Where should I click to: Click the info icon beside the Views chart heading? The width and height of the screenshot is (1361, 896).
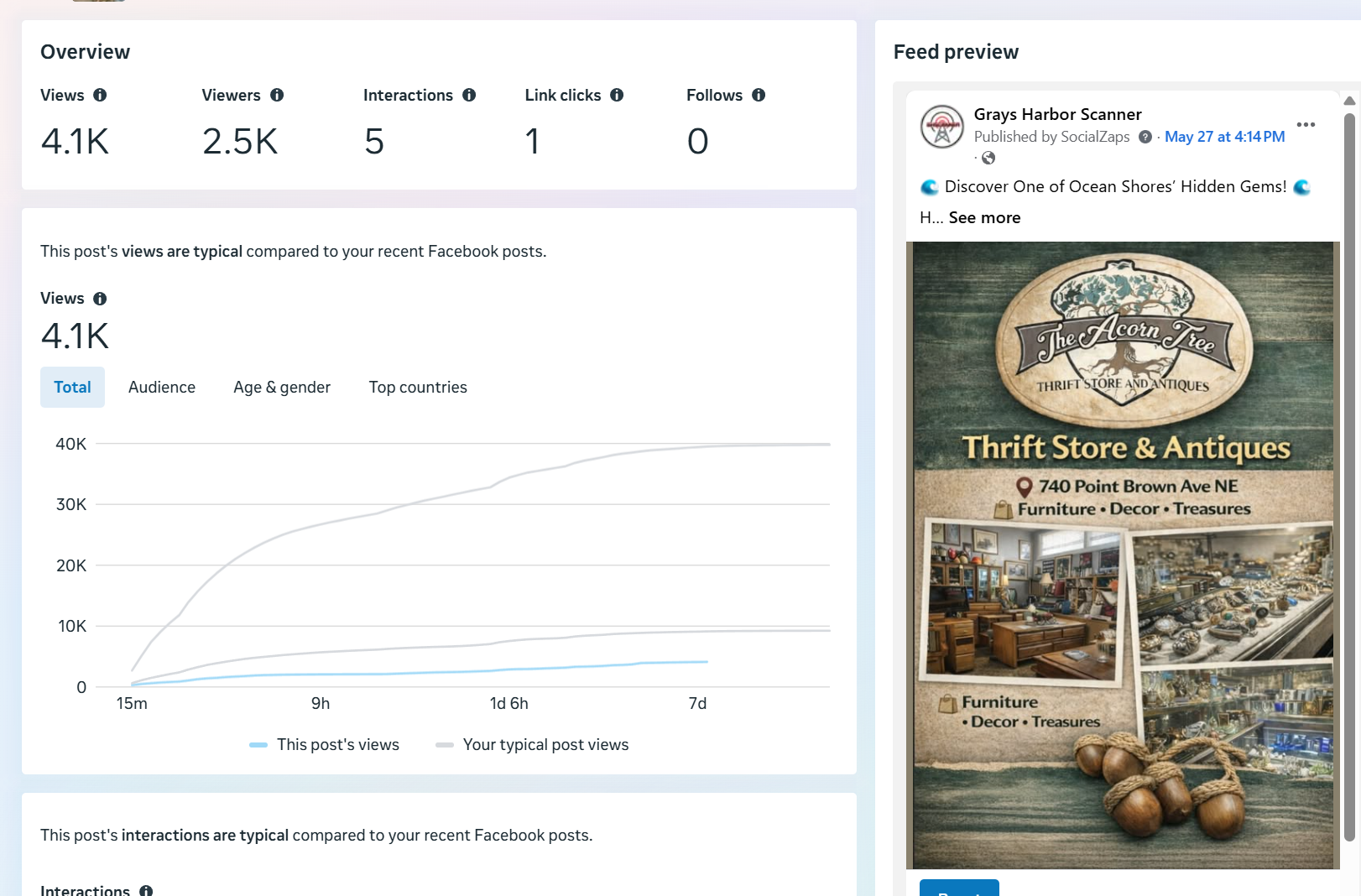(x=100, y=299)
